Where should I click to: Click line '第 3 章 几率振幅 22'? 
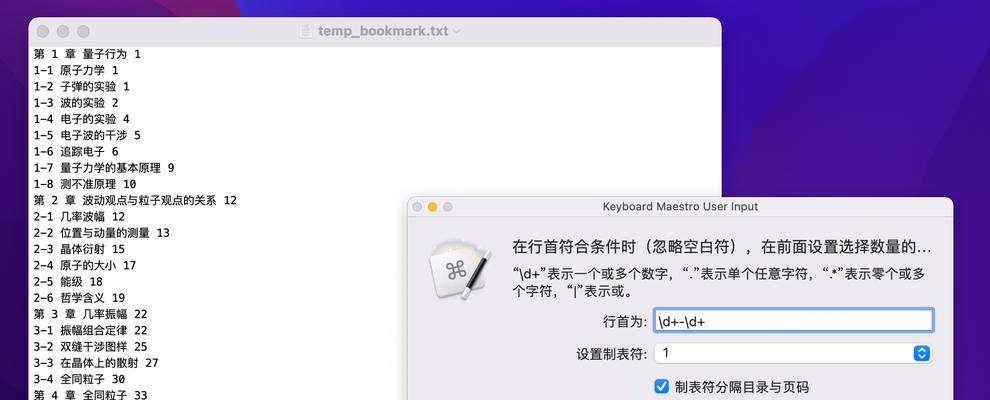[90, 314]
